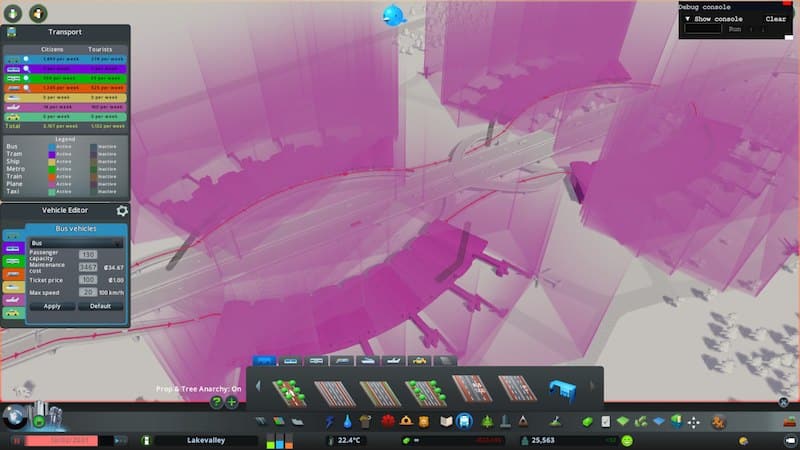800x450 pixels.
Task: Switch to the taxi tab in transport toolbar
Action: point(419,360)
